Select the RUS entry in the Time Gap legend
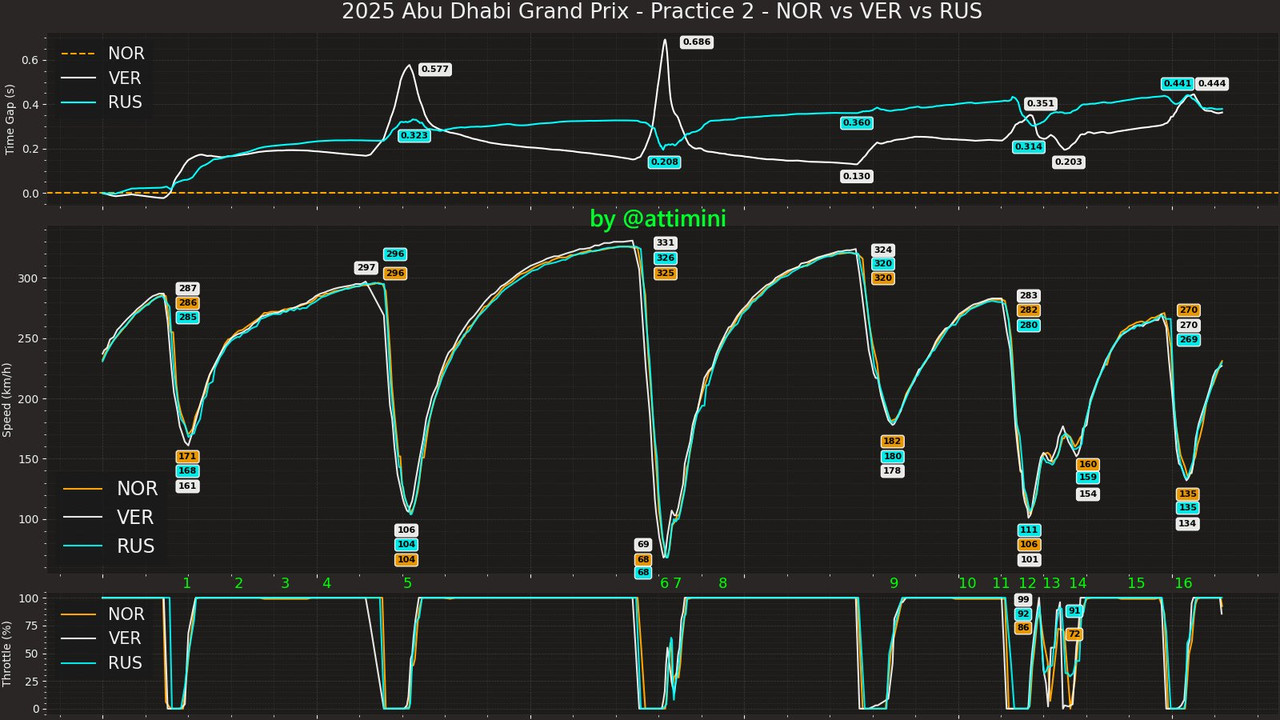The height and width of the screenshot is (720, 1280). pos(103,102)
